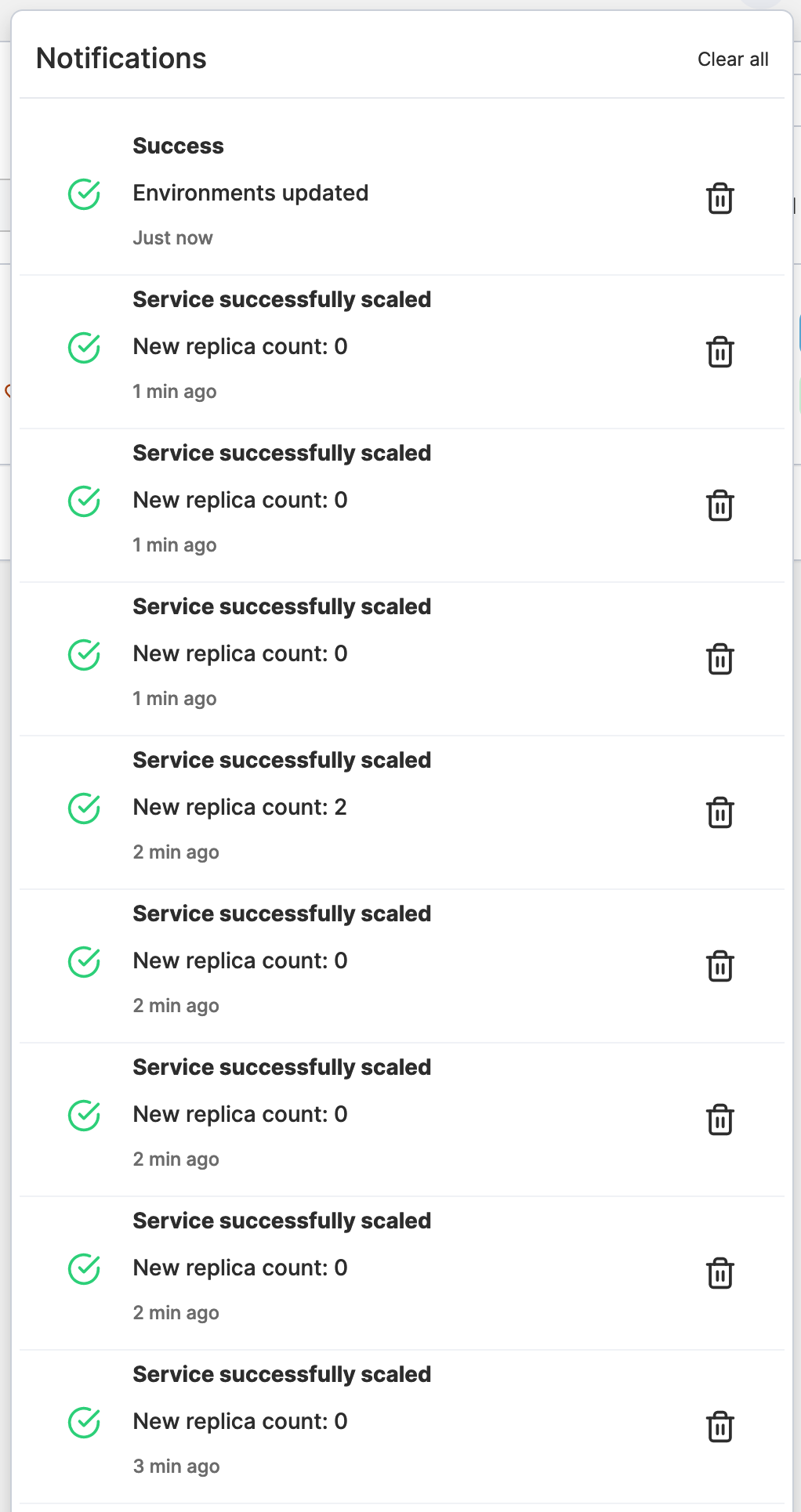Click the trash icon on the first scaled notification
Image resolution: width=801 pixels, height=1512 pixels.
pos(719,353)
